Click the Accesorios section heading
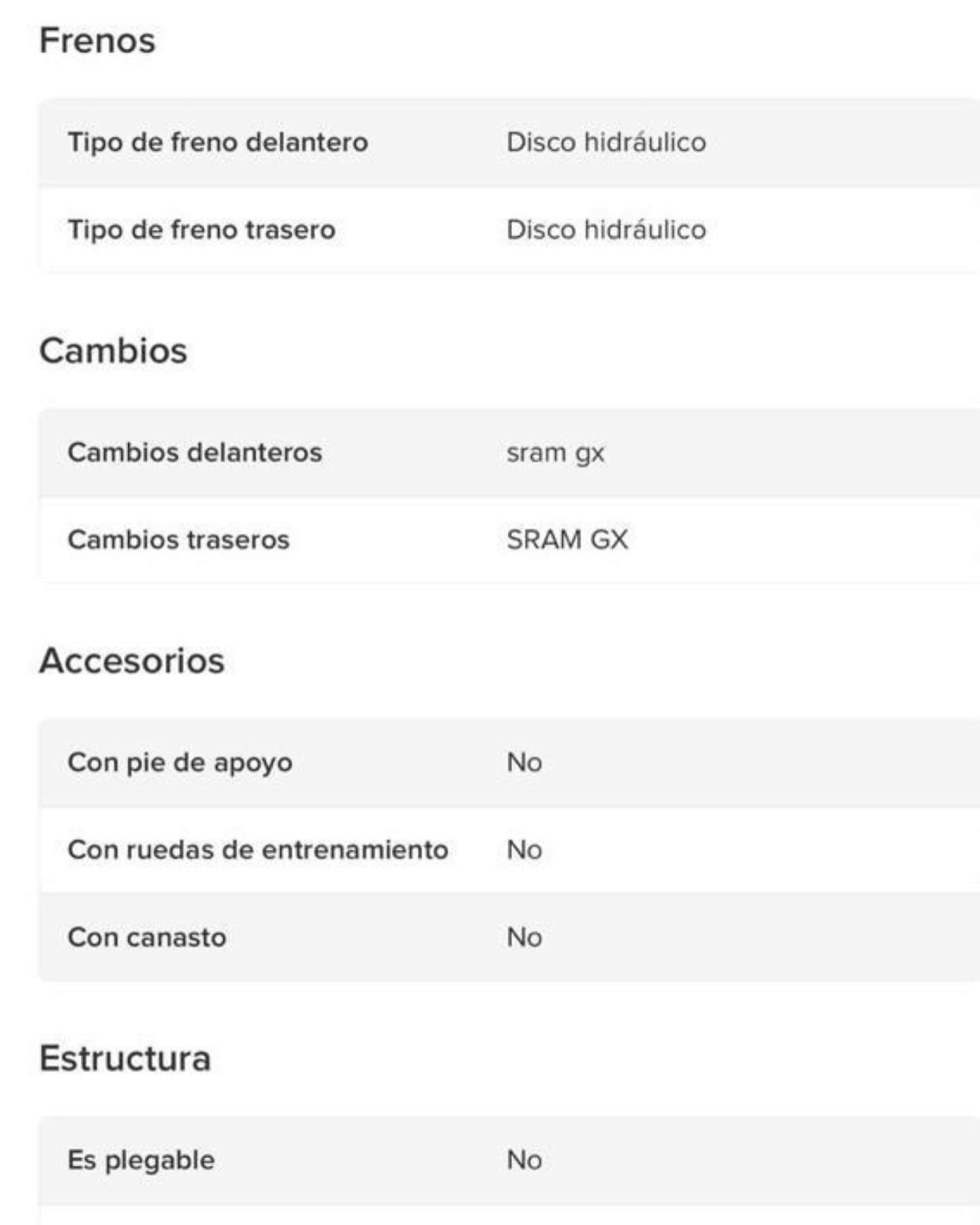 coord(132,661)
